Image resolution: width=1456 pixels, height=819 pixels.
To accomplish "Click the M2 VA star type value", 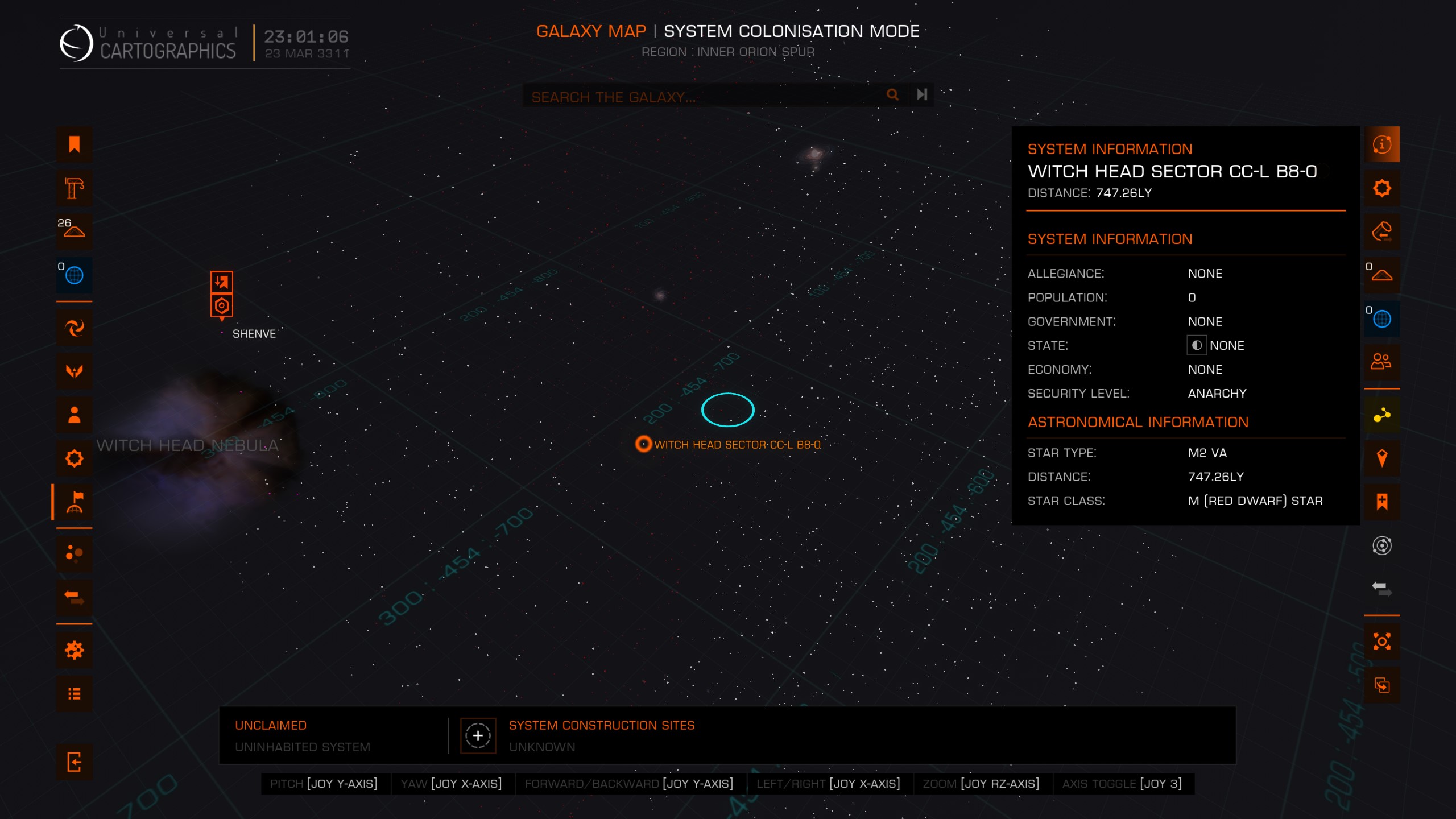I will [1207, 453].
